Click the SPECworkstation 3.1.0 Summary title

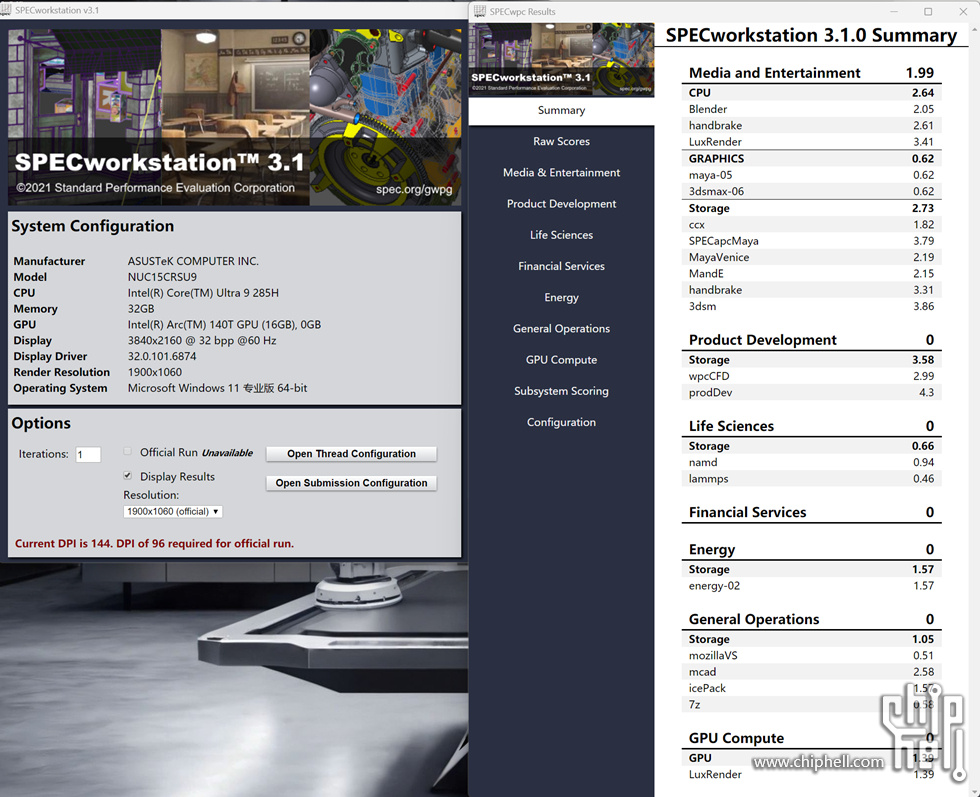coord(811,36)
